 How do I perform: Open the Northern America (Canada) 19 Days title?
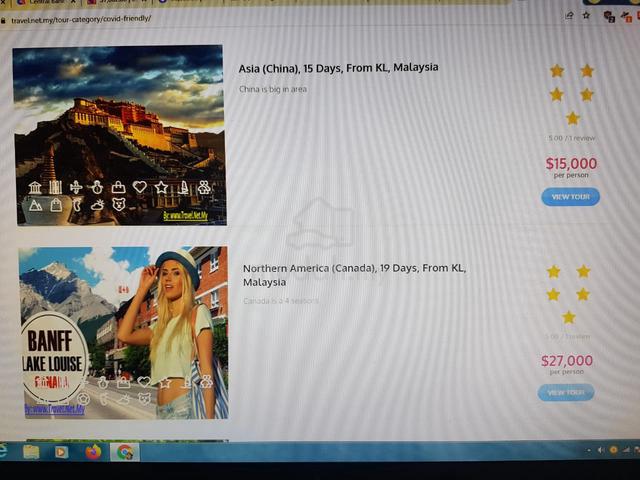[354, 275]
